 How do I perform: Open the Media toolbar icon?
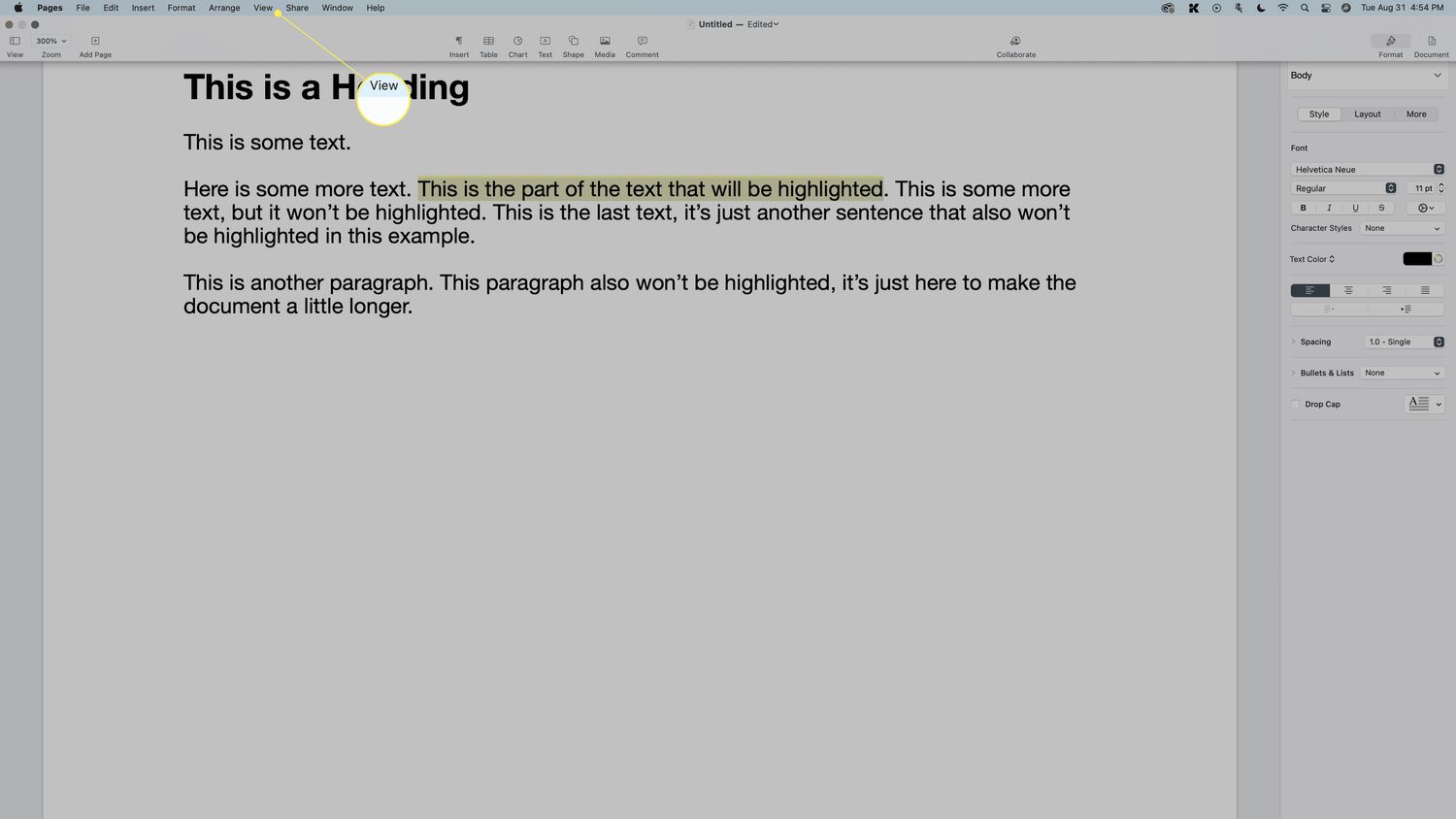[605, 42]
